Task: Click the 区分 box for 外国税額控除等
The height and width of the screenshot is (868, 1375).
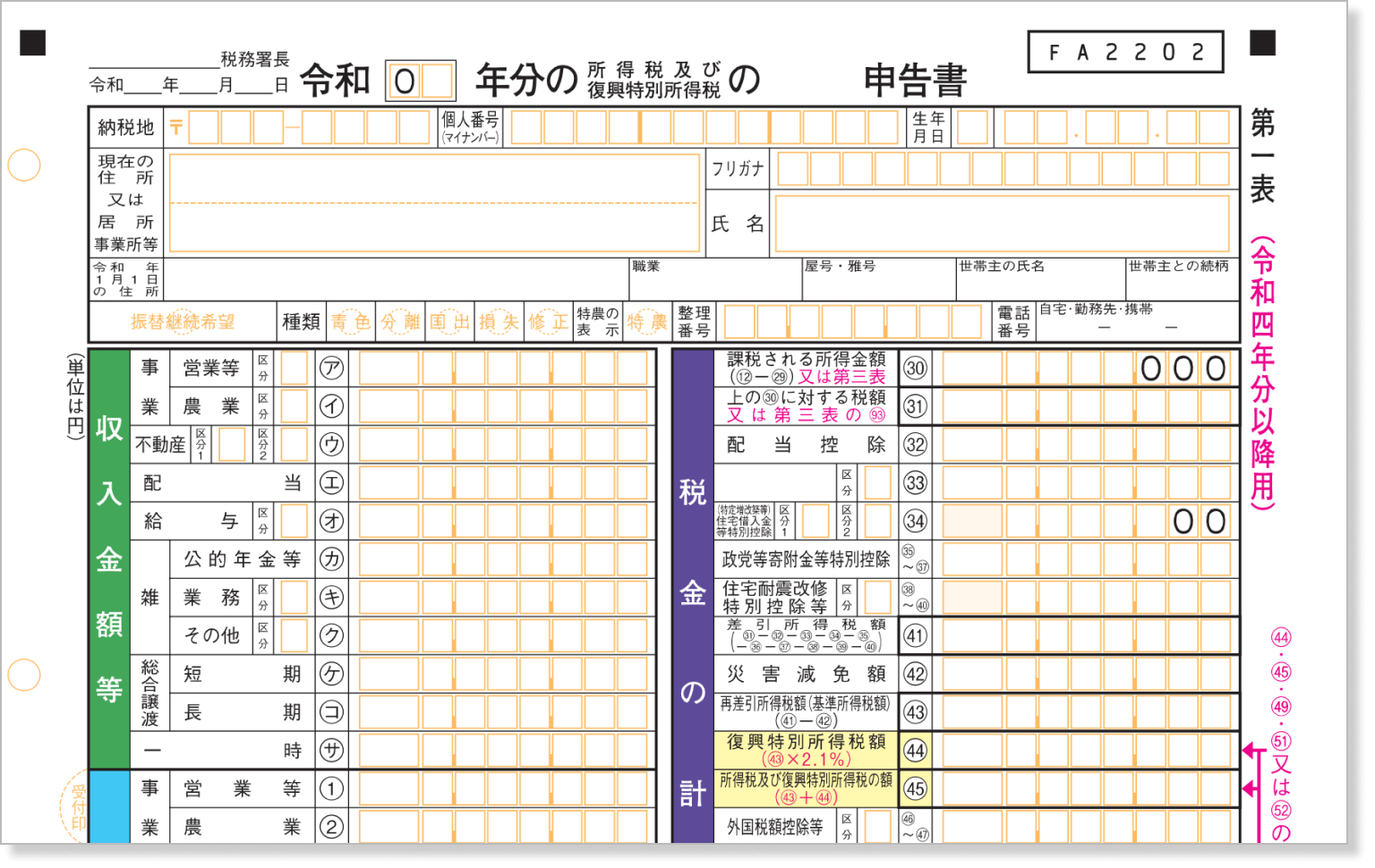Action: click(877, 827)
